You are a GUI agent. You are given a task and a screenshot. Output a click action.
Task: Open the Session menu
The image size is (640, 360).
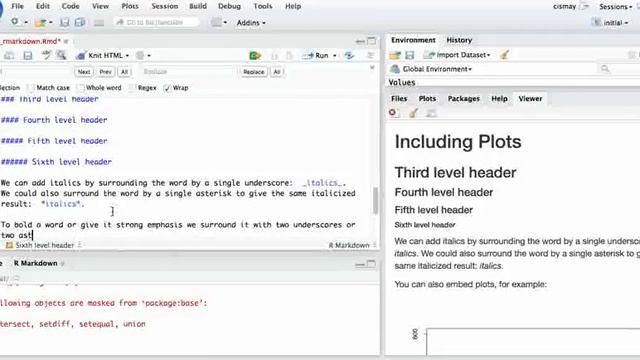coord(164,7)
